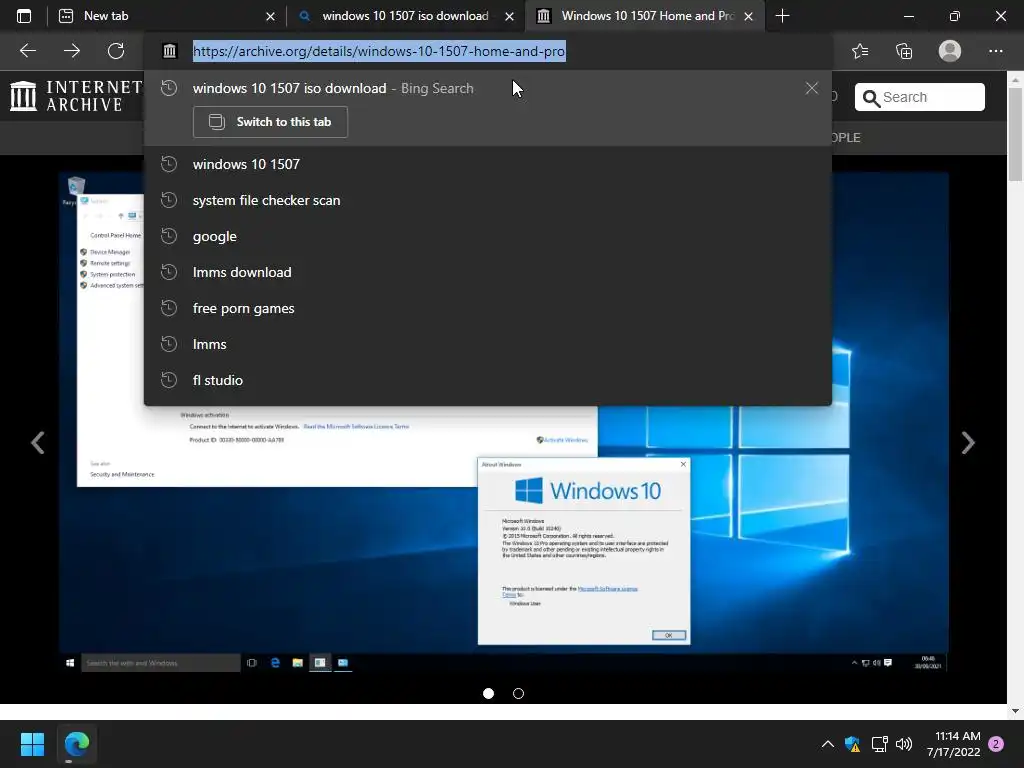Open the volume speaker tray icon
1024x768 pixels.
click(904, 744)
